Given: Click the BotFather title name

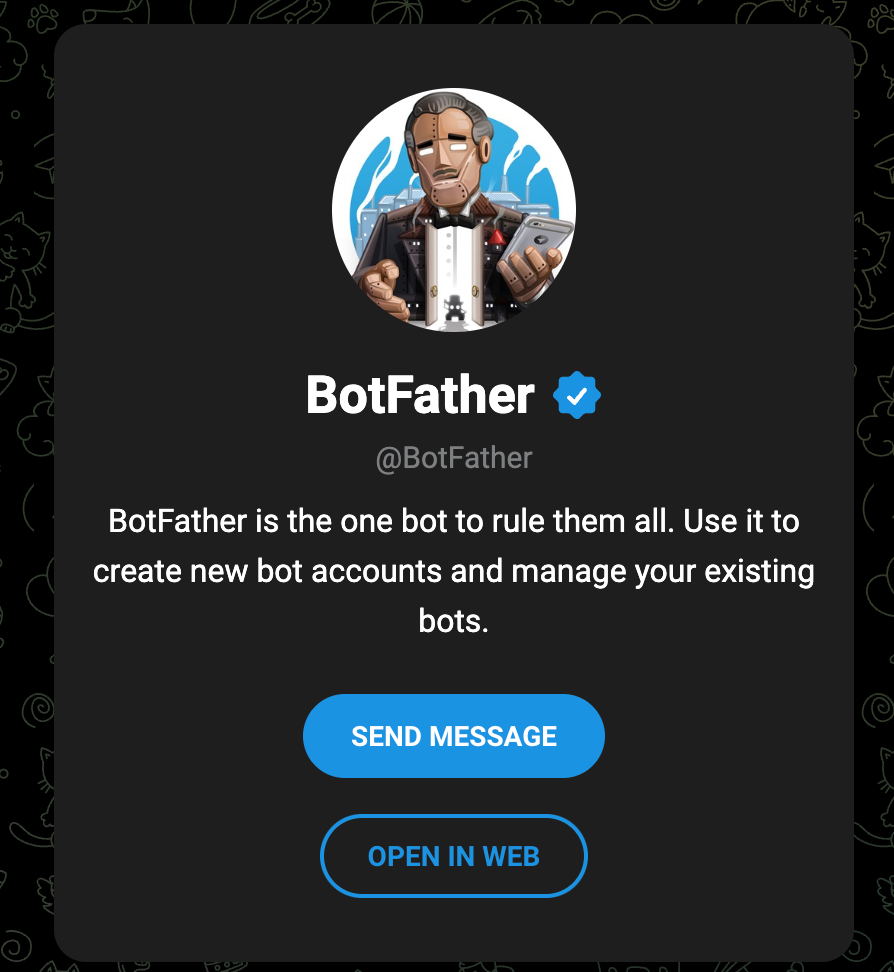Looking at the screenshot, I should (x=420, y=395).
